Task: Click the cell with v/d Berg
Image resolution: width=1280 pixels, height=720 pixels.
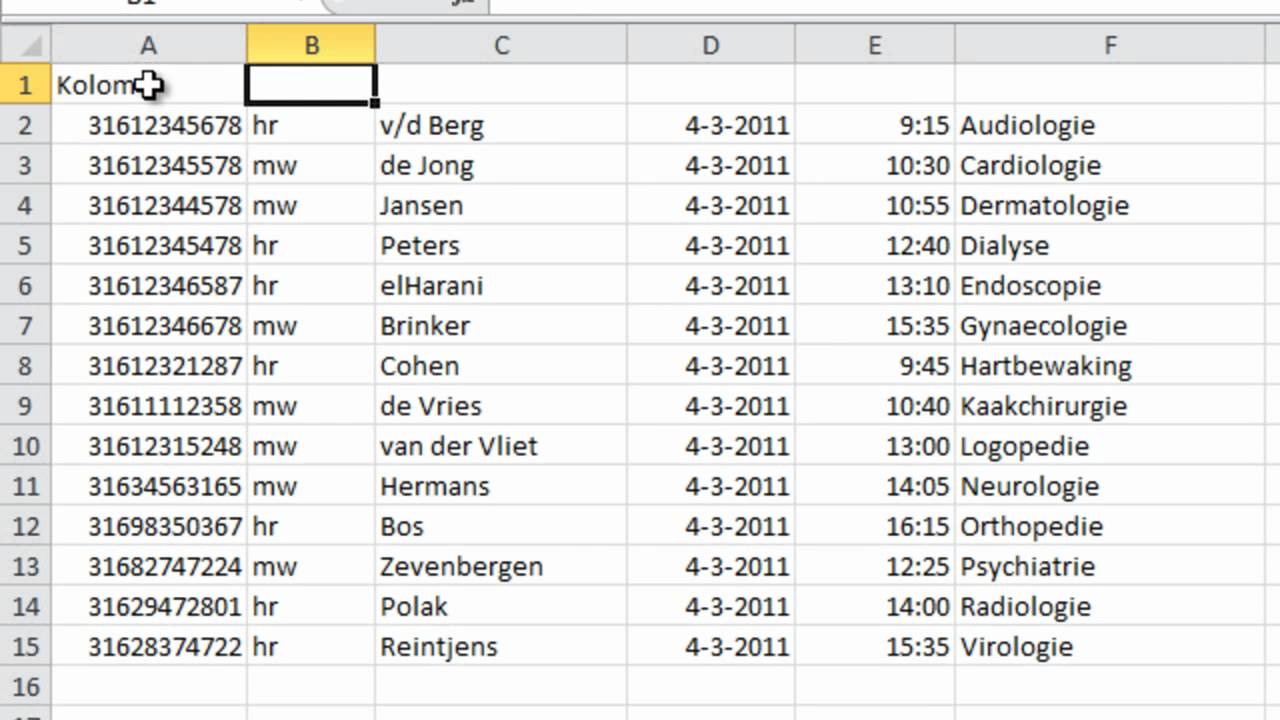Action: [x=432, y=126]
